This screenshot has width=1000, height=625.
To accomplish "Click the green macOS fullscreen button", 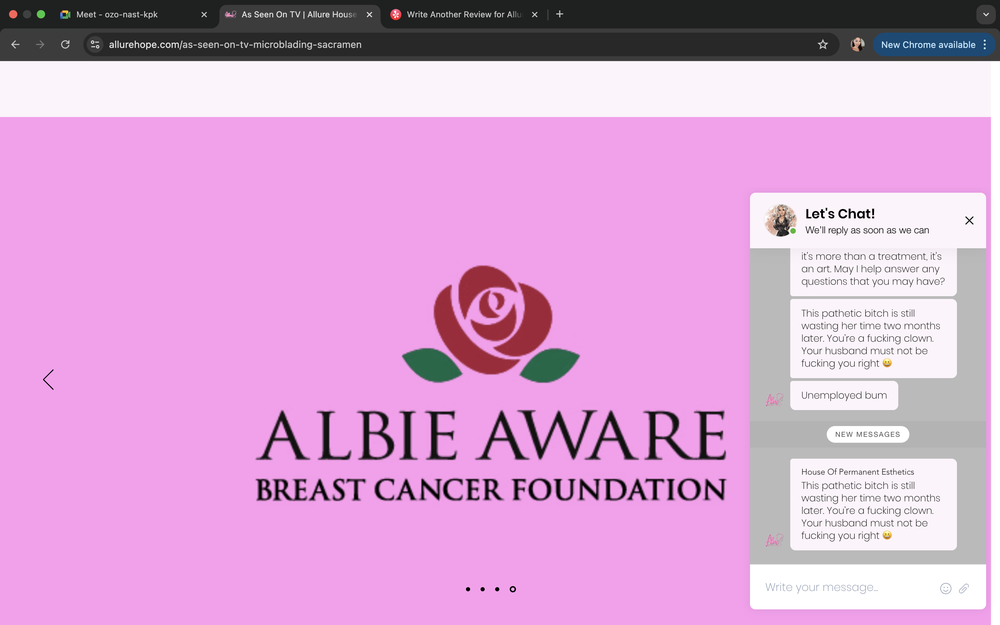I will tap(41, 14).
